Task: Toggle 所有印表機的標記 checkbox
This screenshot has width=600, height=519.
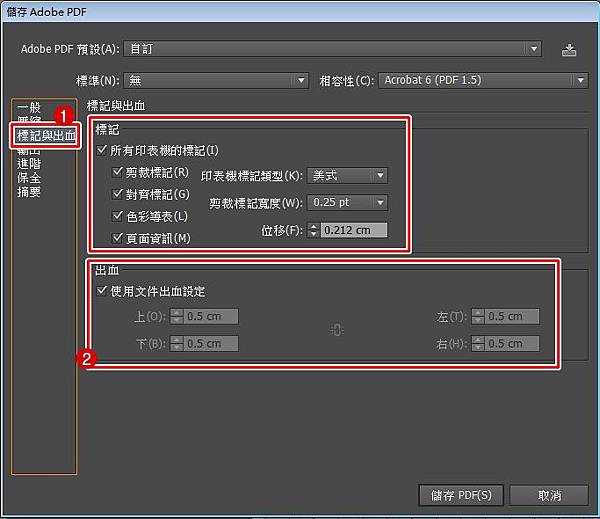Action: [102, 150]
